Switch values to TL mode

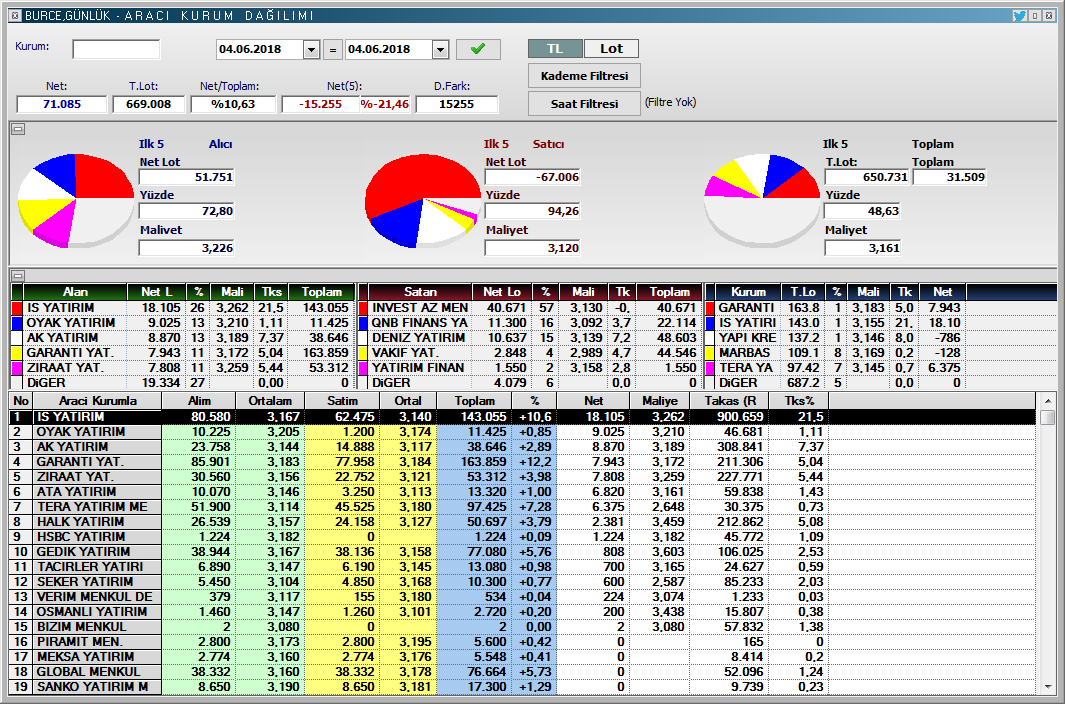(x=555, y=49)
